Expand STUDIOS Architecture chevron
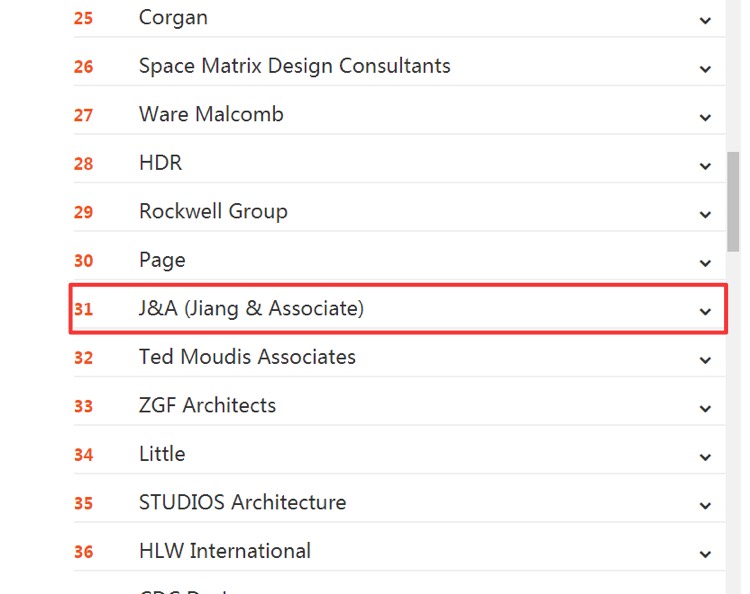The height and width of the screenshot is (594, 750). pos(705,505)
